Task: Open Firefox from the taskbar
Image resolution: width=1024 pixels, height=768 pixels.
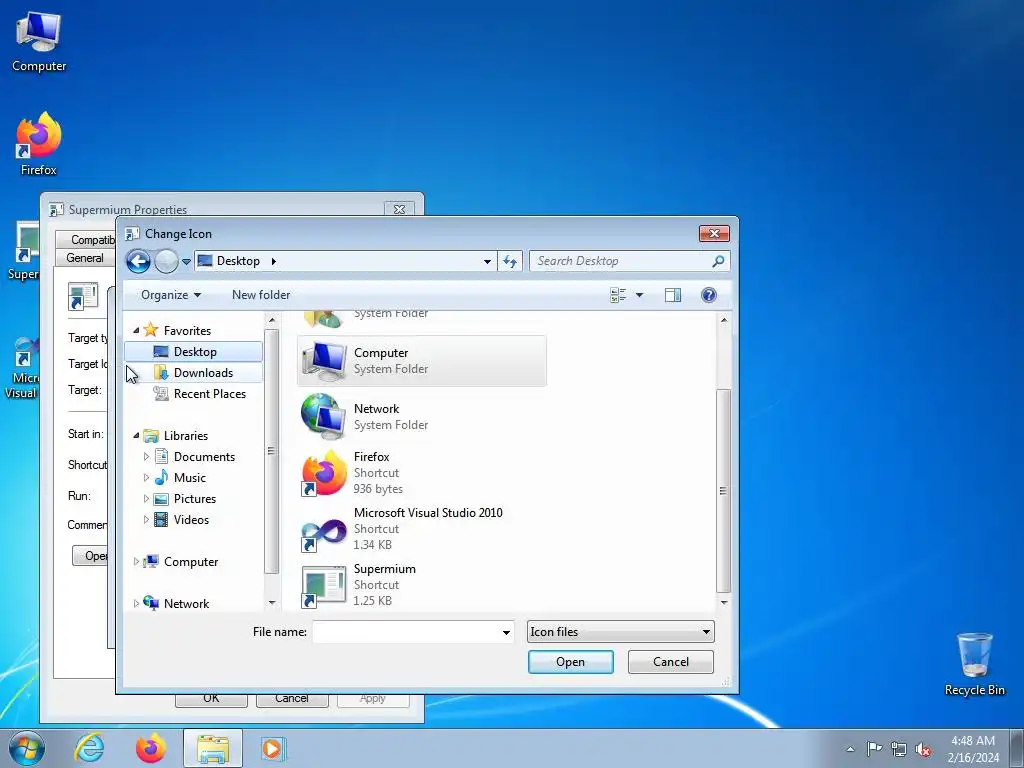Action: [x=151, y=748]
